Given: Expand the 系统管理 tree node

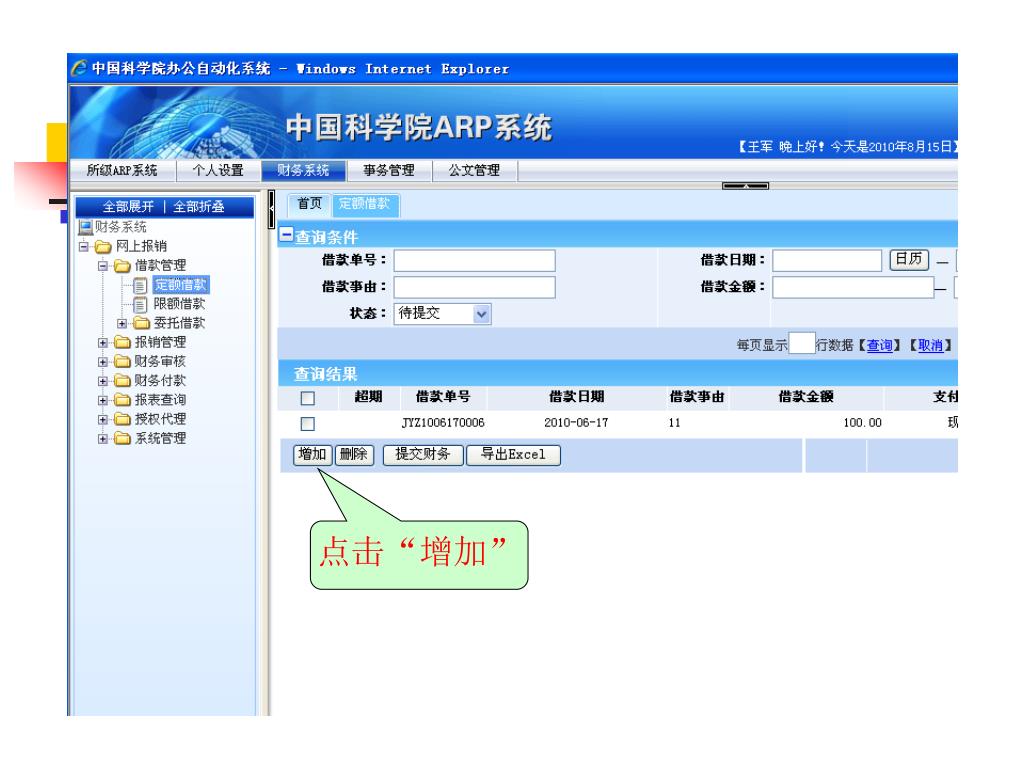Looking at the screenshot, I should 103,439.
